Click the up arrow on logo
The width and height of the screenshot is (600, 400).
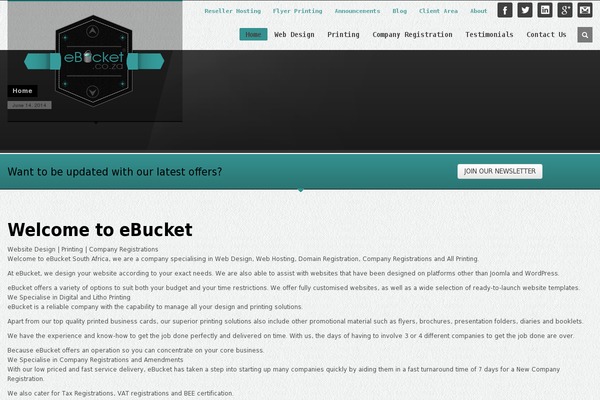coord(92,31)
